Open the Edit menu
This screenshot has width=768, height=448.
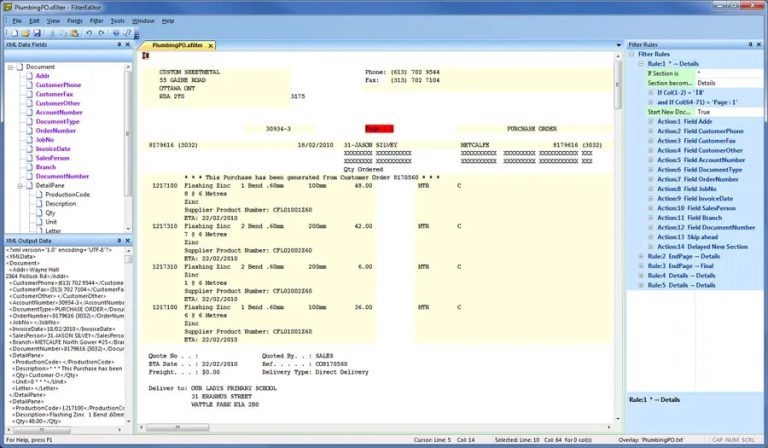tap(34, 21)
